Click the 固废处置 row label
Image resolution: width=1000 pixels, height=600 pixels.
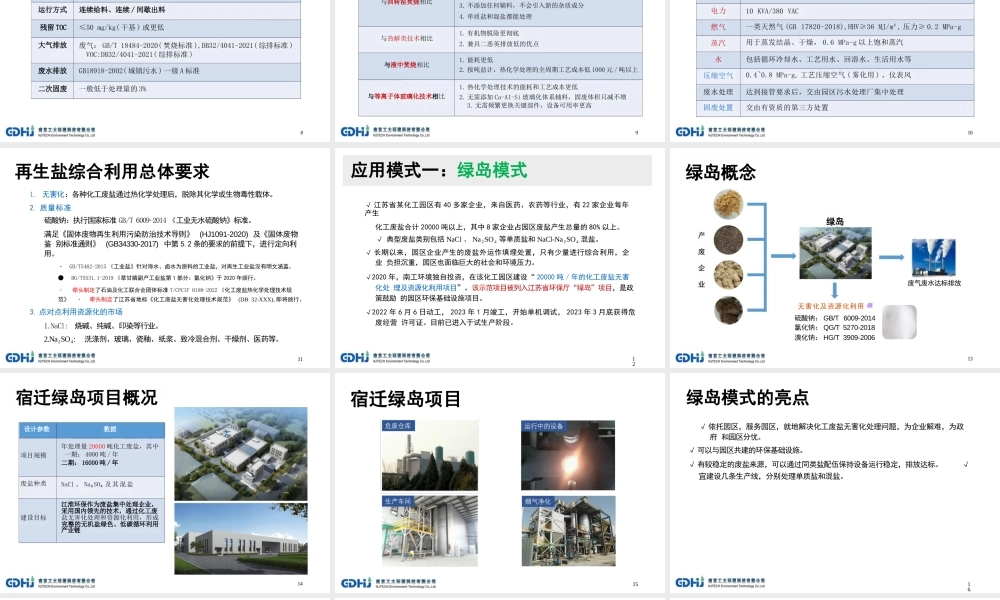[x=718, y=108]
